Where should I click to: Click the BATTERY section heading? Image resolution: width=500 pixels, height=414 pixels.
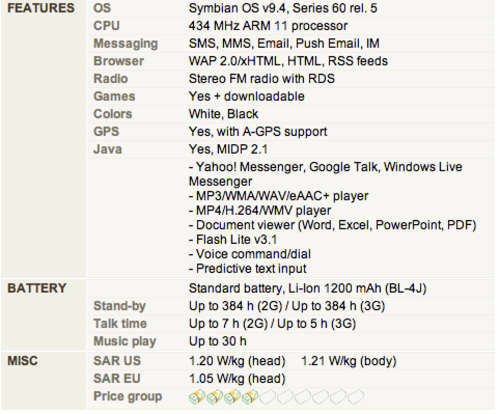pyautogui.click(x=37, y=289)
